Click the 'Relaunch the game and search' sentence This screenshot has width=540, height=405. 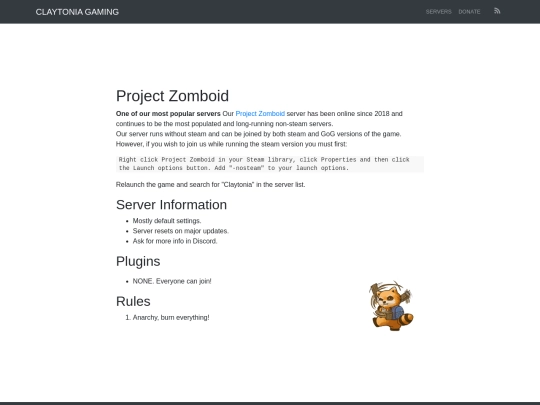click(210, 185)
